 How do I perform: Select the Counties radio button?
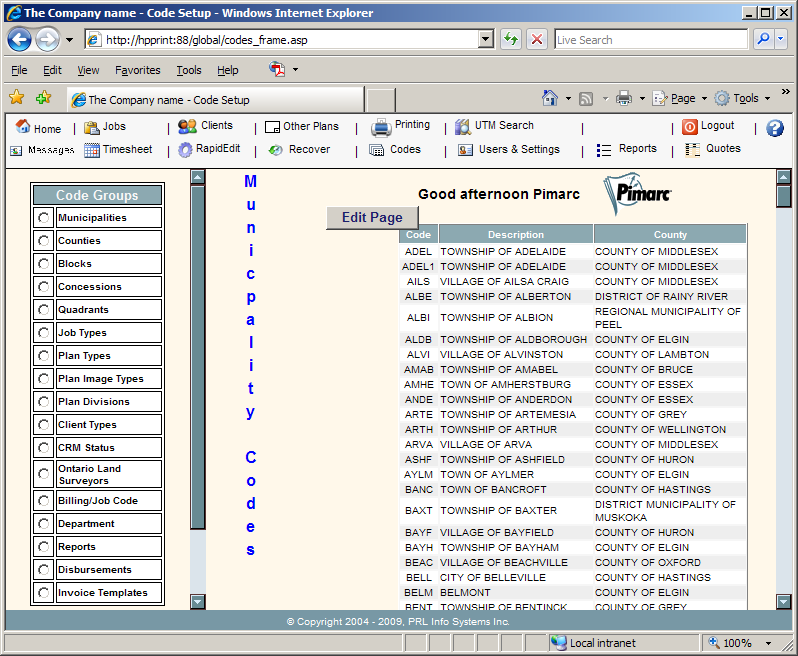point(44,241)
